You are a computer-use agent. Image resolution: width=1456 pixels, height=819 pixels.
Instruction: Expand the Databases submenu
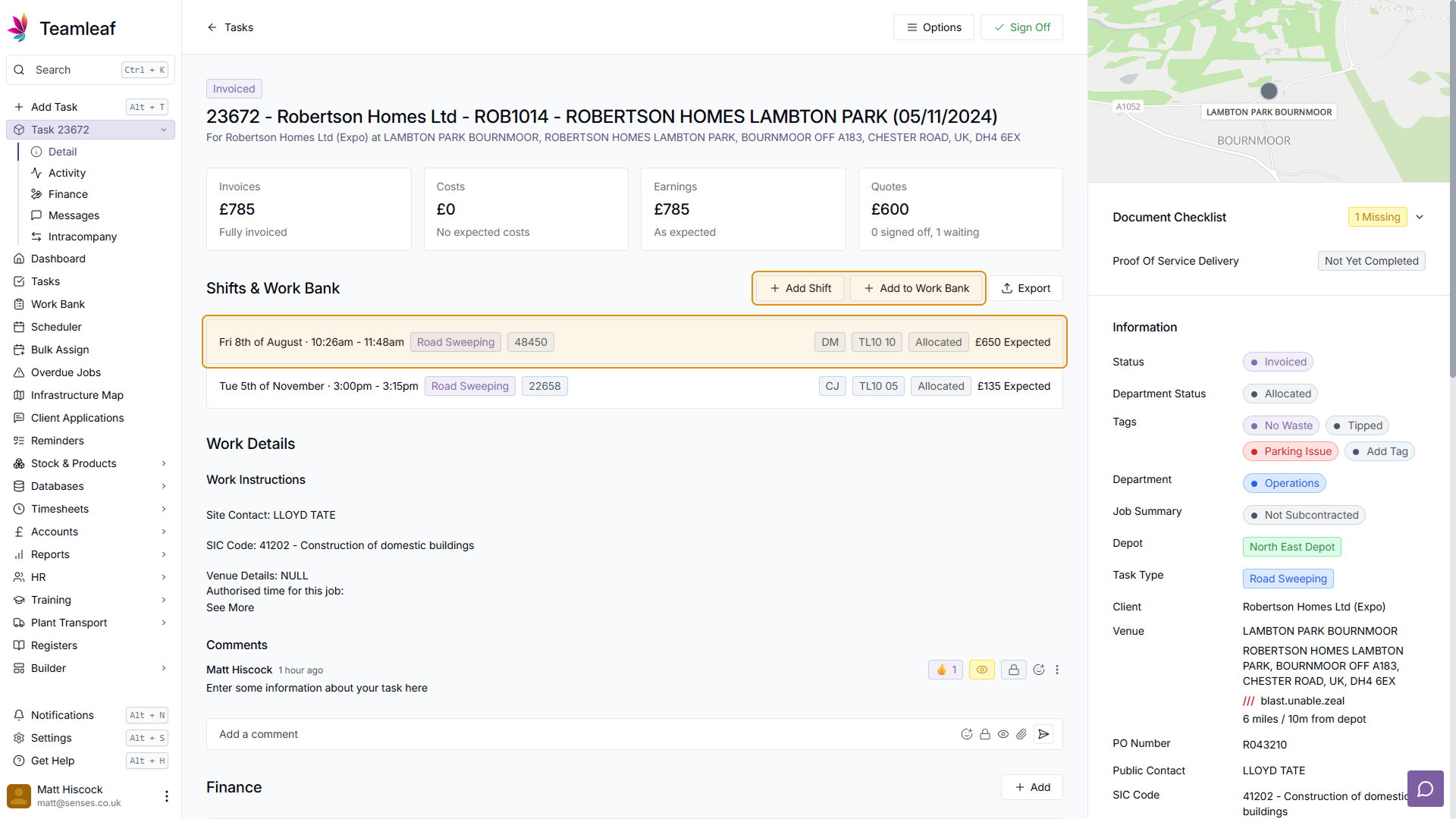pyautogui.click(x=164, y=486)
